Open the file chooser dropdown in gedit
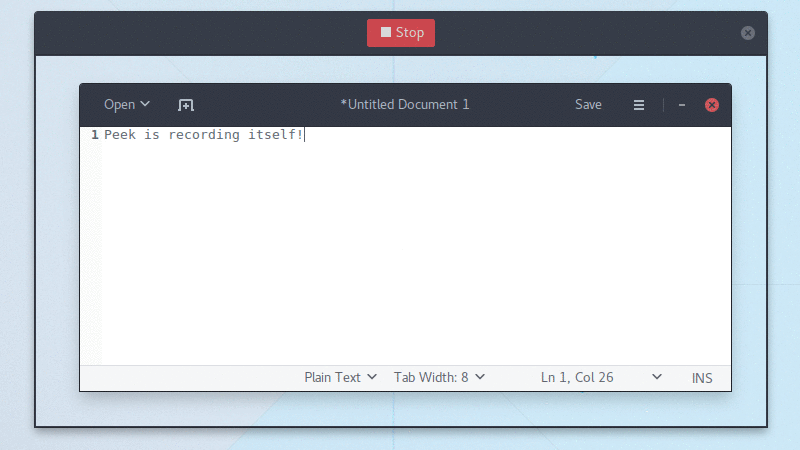Screen dimensions: 800x450 point(127,105)
